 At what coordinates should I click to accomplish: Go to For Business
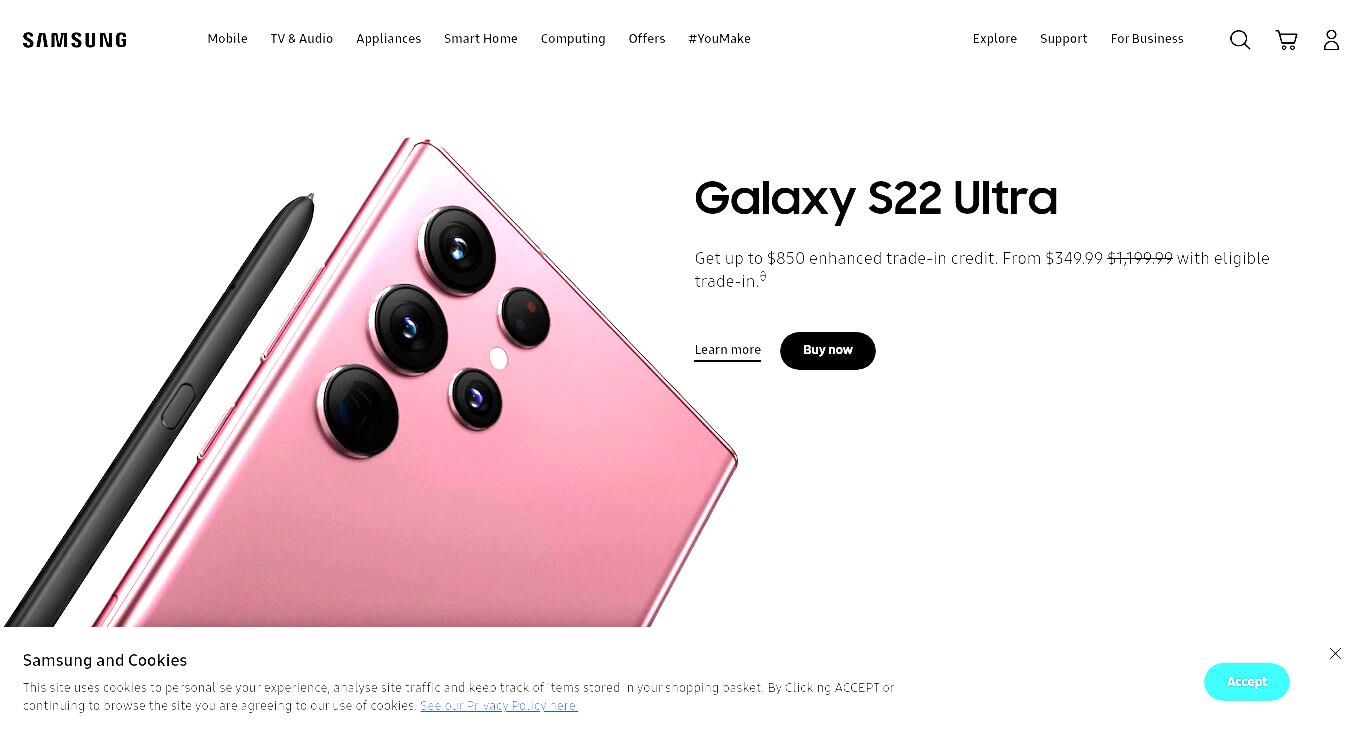coord(1147,39)
